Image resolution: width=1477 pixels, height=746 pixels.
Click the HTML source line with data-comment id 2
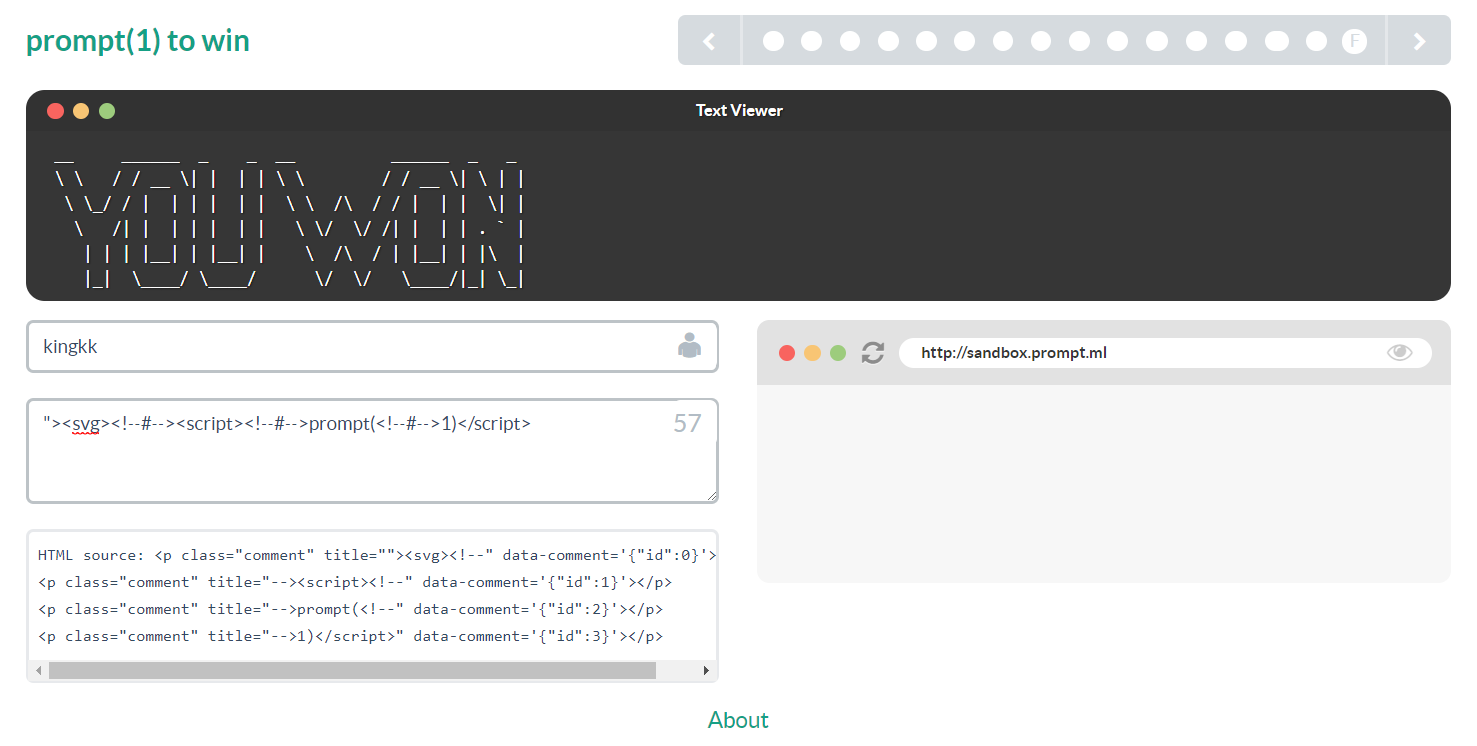(x=350, y=609)
